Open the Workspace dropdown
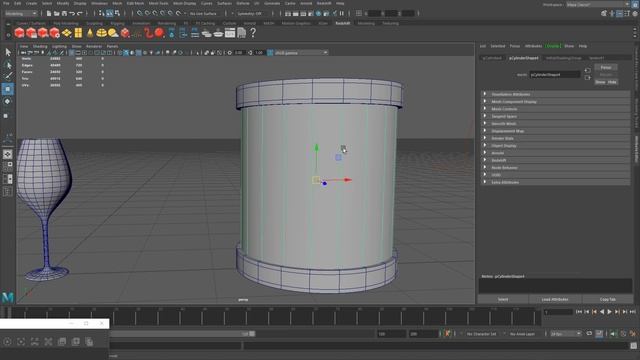 [x=598, y=4]
